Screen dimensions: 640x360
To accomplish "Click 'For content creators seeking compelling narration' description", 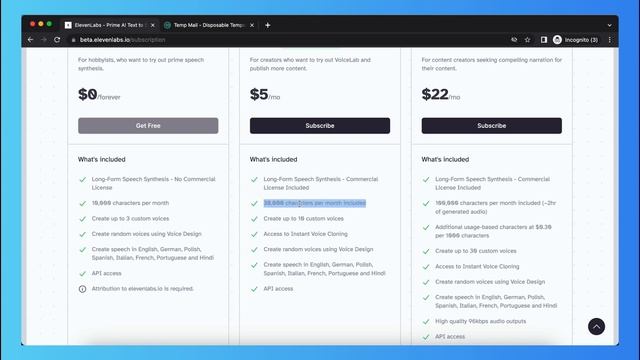I will click(x=491, y=64).
